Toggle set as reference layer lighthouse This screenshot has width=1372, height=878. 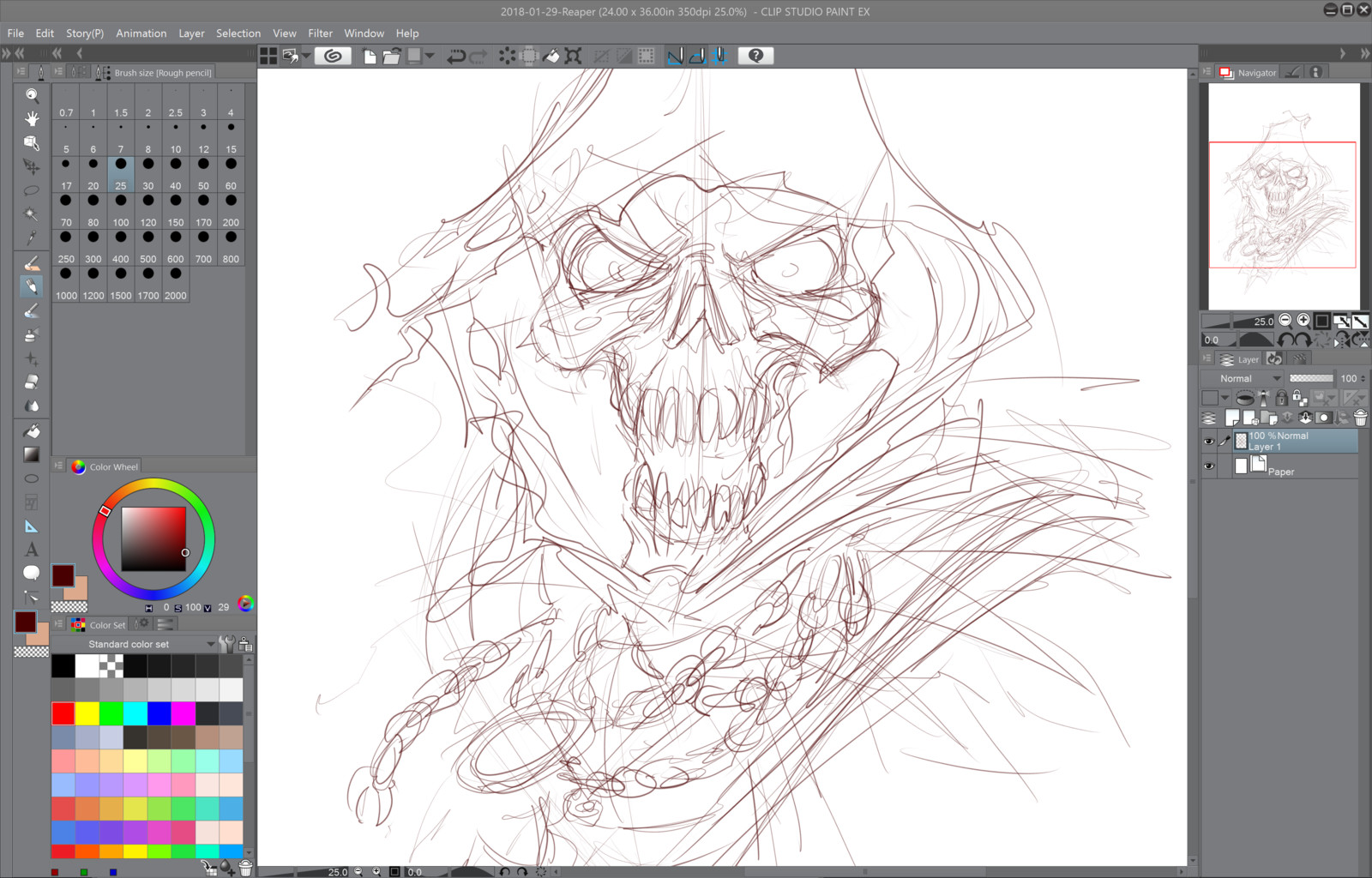[x=1263, y=398]
